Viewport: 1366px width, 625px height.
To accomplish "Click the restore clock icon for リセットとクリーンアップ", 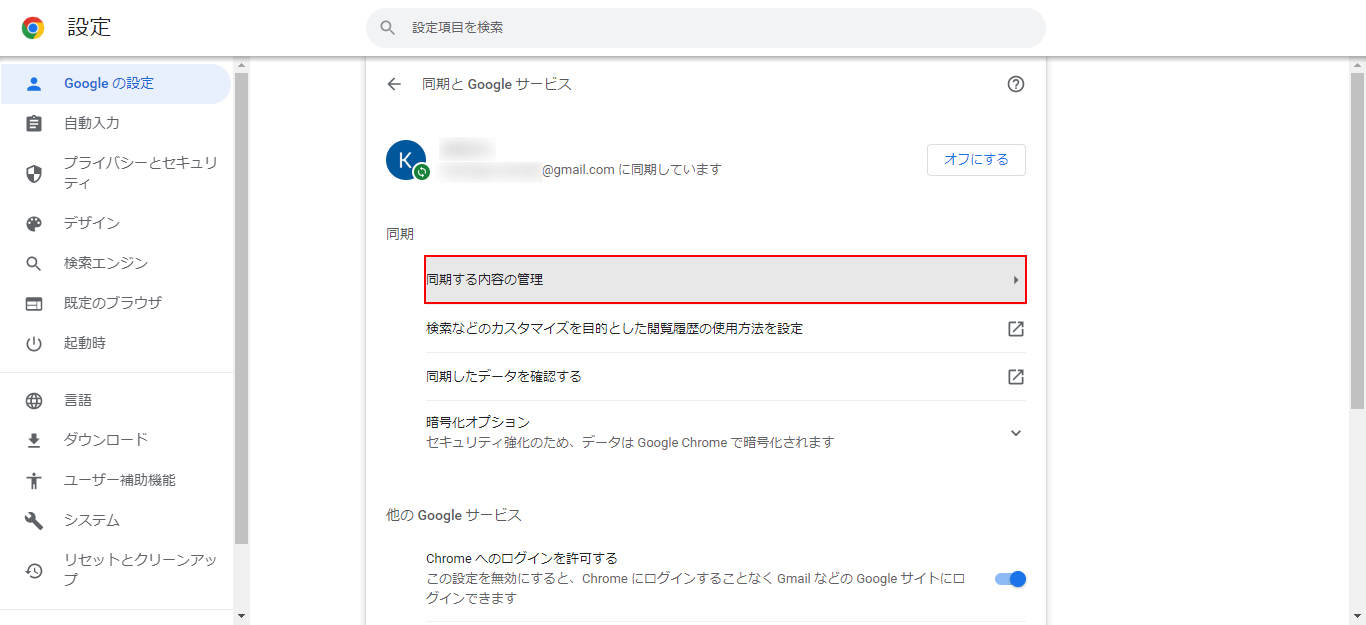I will point(34,571).
